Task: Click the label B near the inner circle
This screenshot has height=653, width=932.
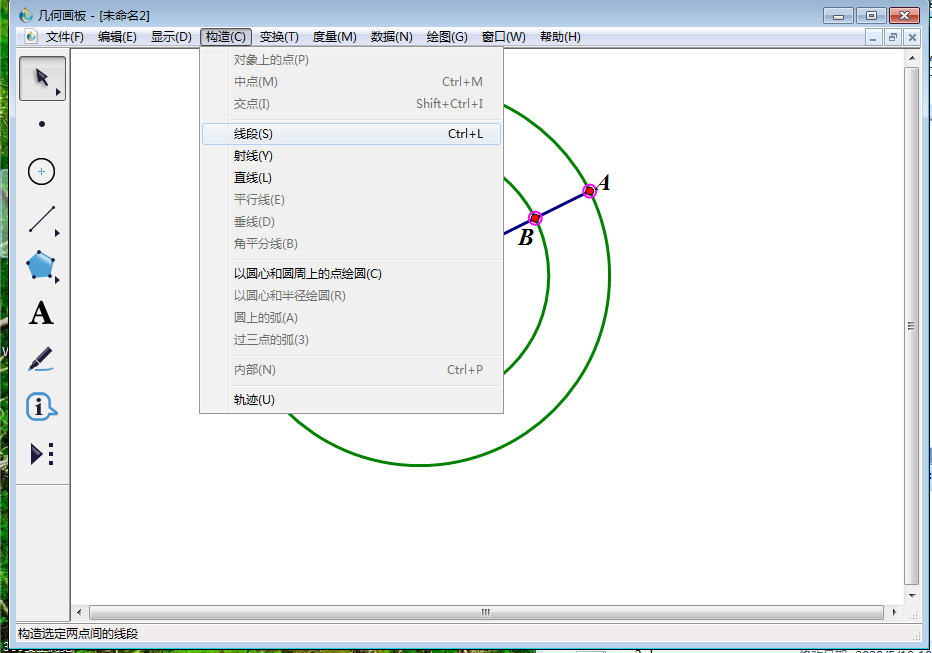Action: (525, 237)
